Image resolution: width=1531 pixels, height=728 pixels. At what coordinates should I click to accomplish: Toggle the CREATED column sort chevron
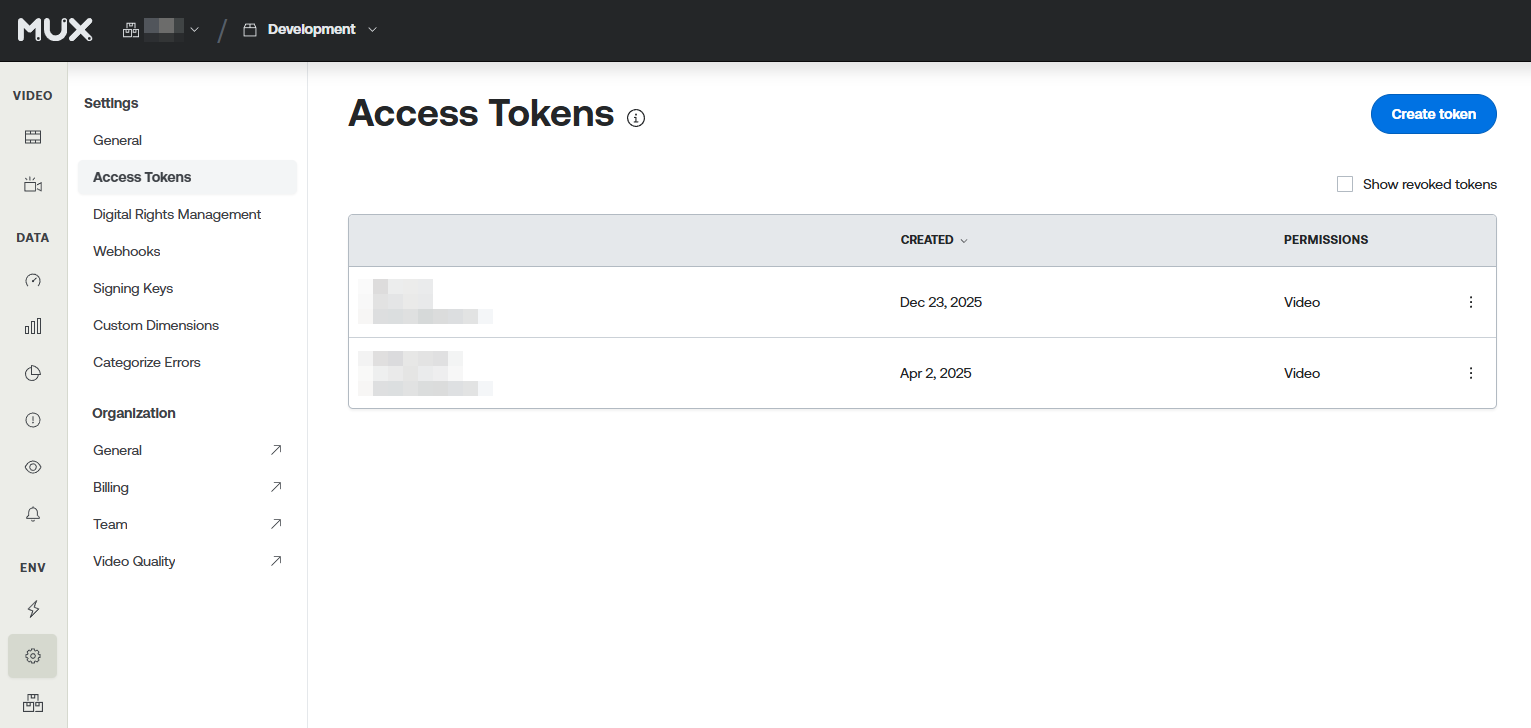[964, 240]
